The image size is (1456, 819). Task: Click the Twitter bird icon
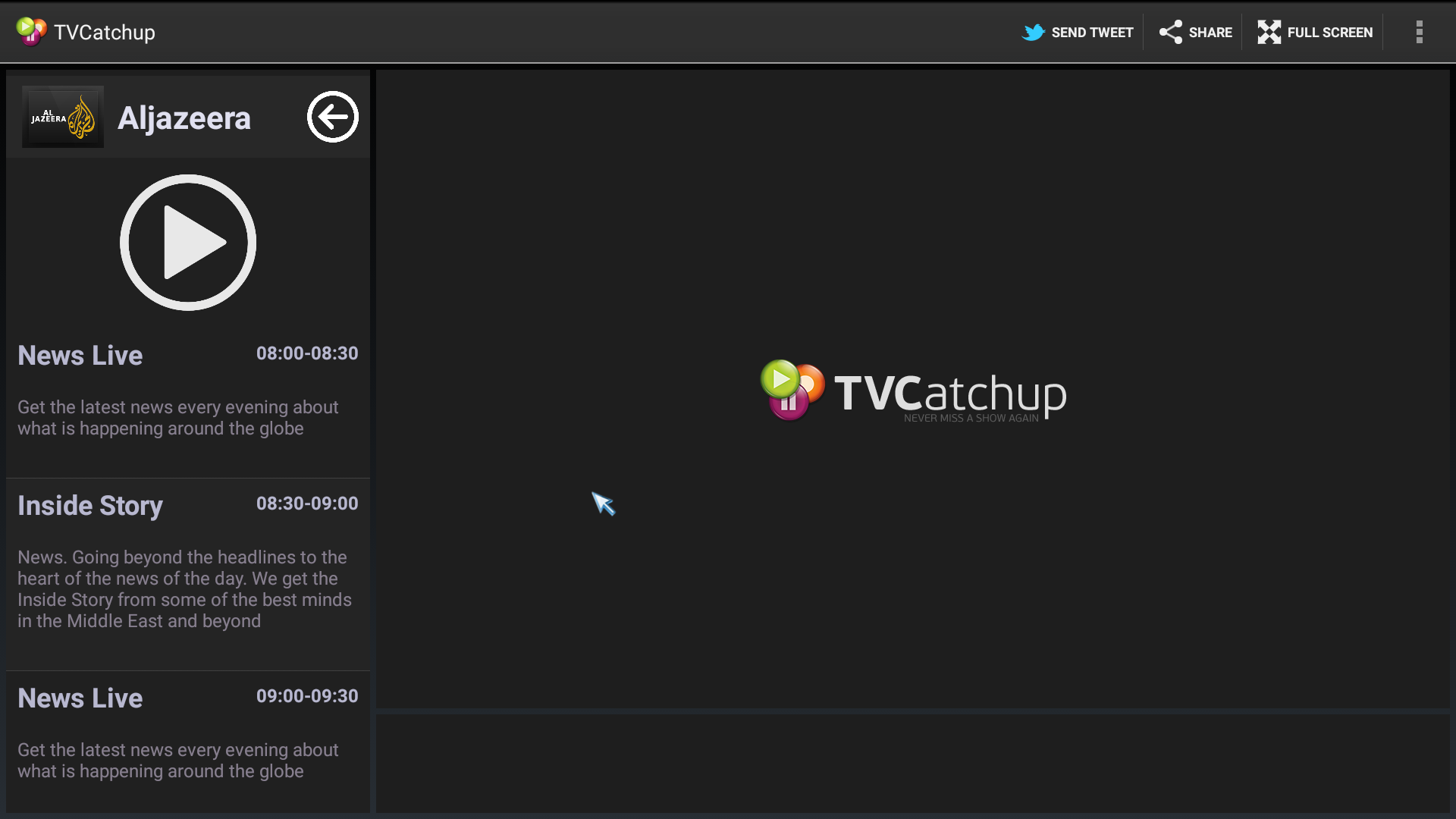tap(1034, 32)
